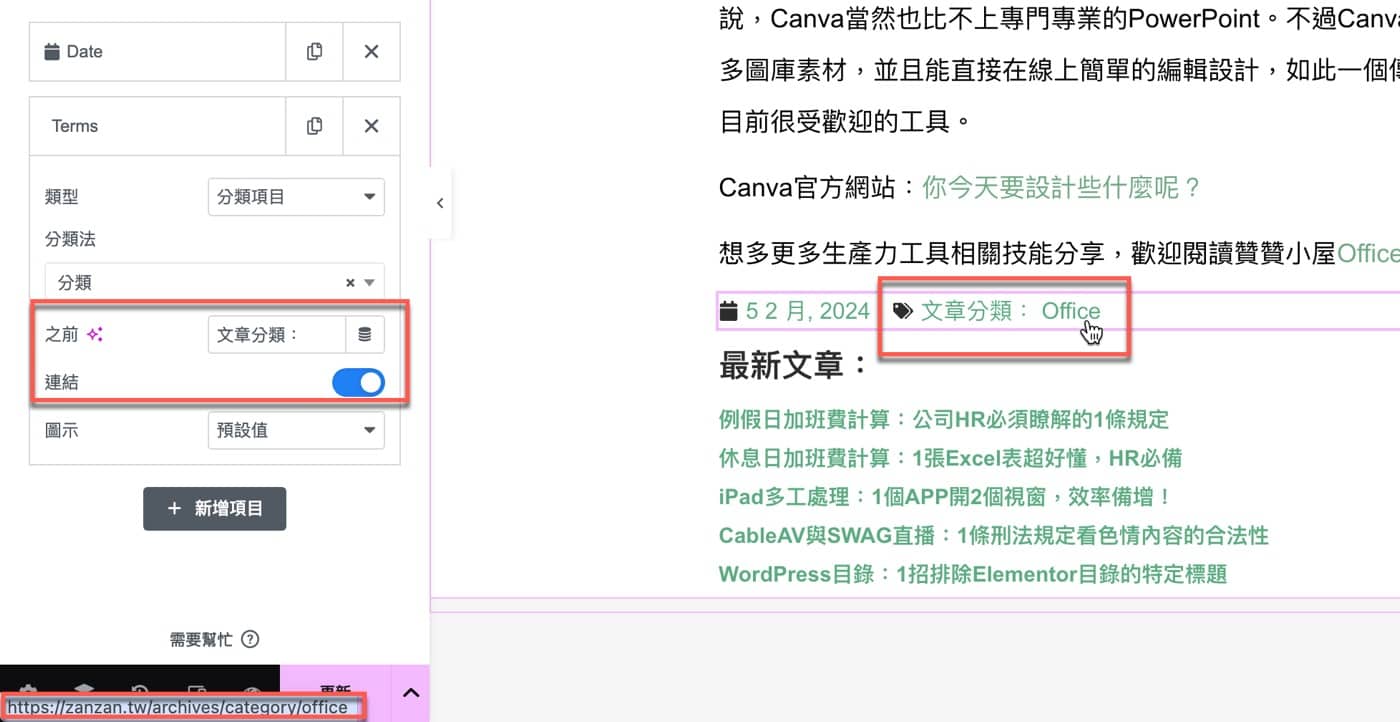Expand the save options arrow
This screenshot has width=1400, height=722.
[411, 693]
